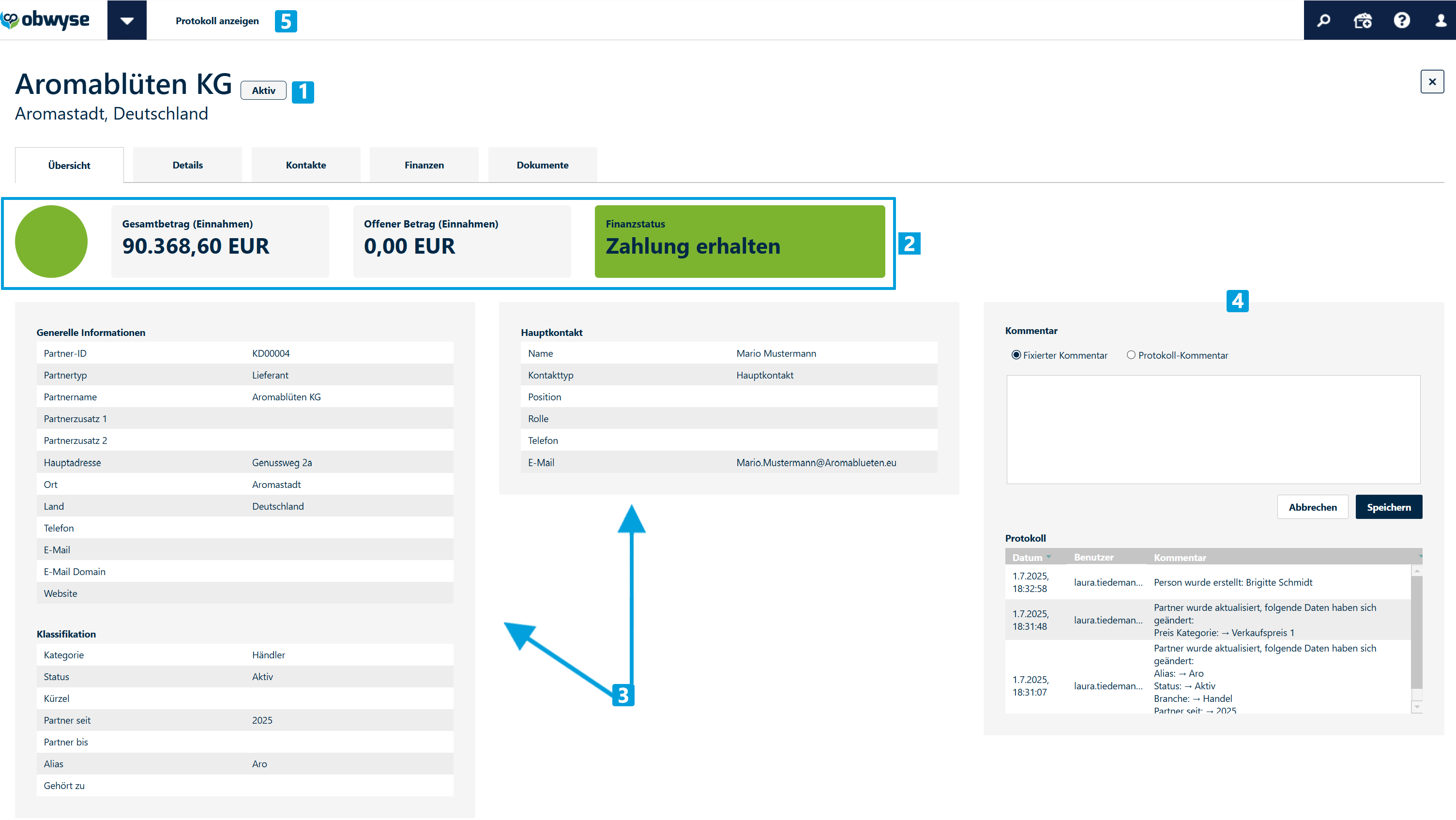The height and width of the screenshot is (820, 1456).
Task: Switch to the Finanzen tab
Action: (x=424, y=165)
